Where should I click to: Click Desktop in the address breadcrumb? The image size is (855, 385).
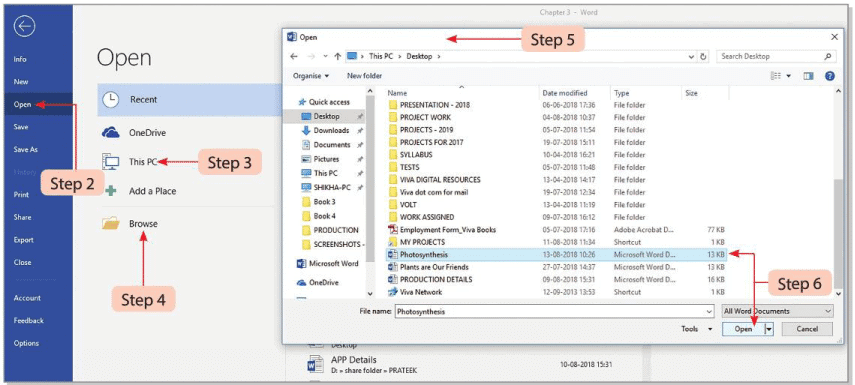coord(419,56)
